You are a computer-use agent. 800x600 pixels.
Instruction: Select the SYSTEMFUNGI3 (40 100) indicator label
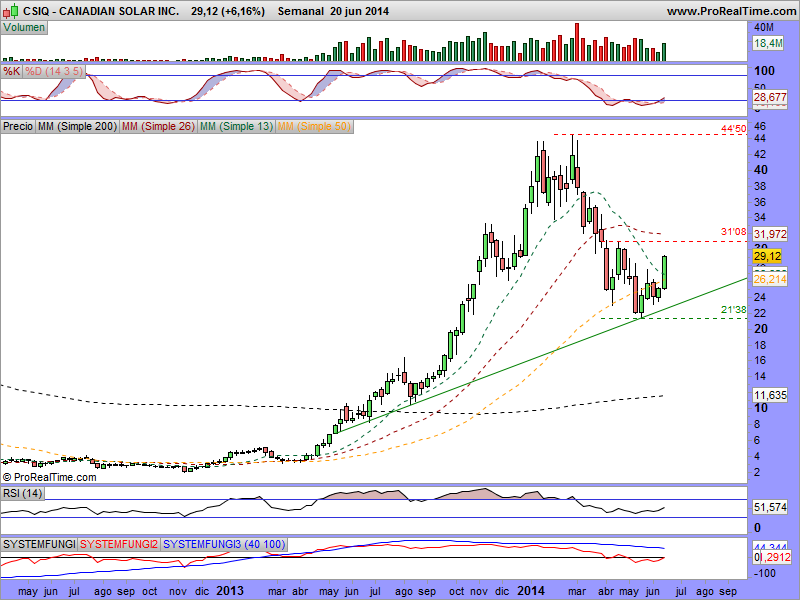pyautogui.click(x=224, y=544)
